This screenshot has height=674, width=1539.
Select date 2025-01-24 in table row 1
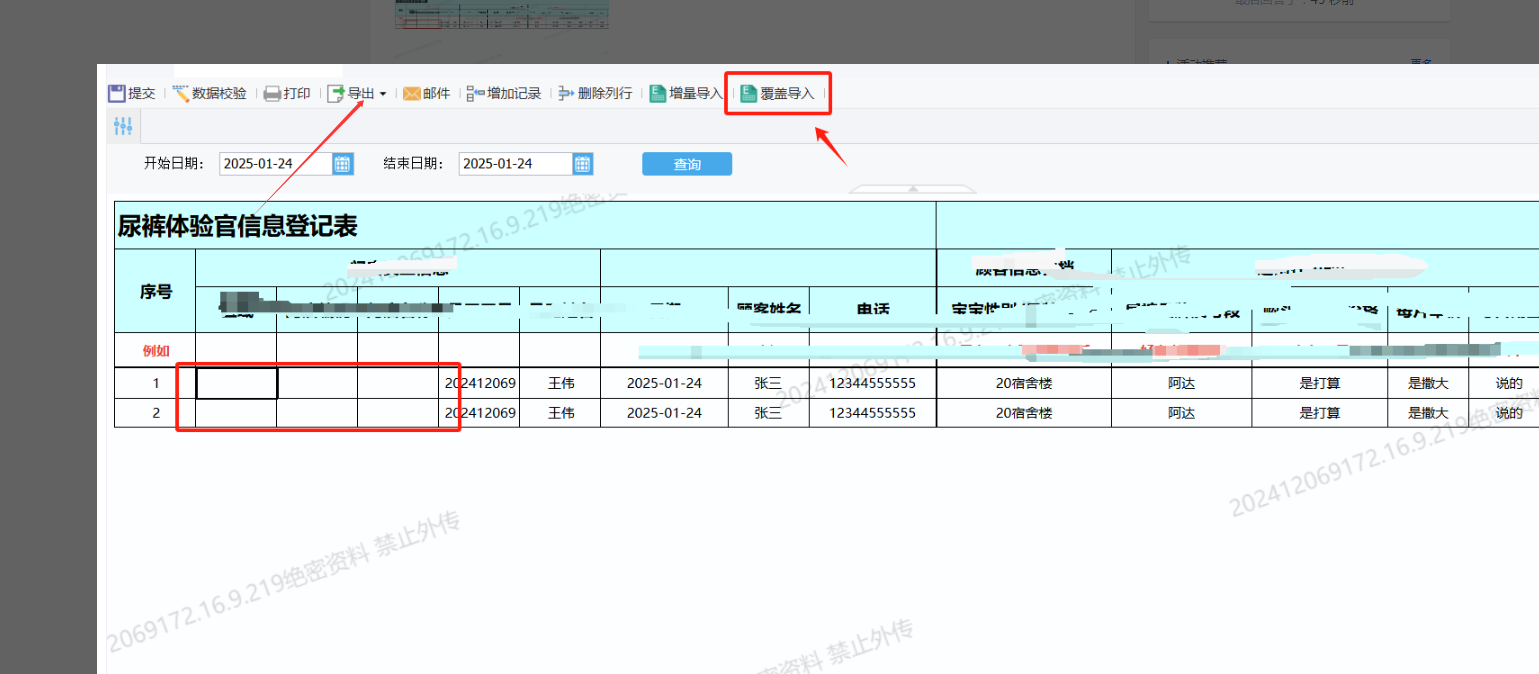pyautogui.click(x=664, y=383)
